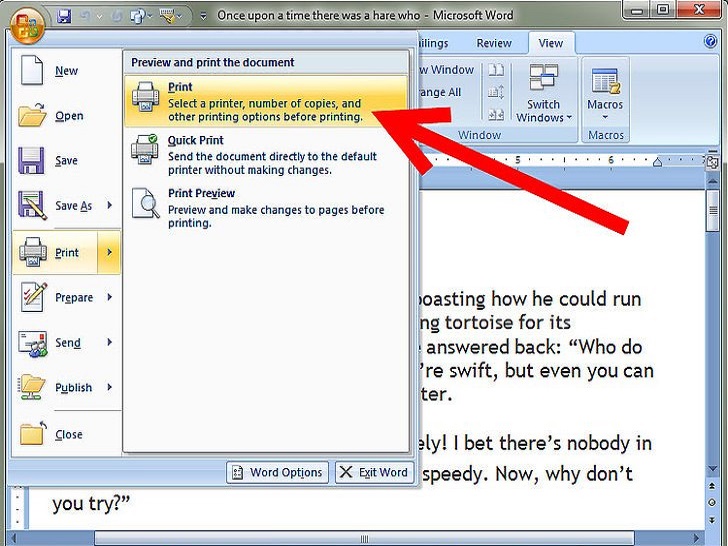Click the vertical scrollbar up arrow
Viewport: 728px width, 546px height.
pos(713,181)
